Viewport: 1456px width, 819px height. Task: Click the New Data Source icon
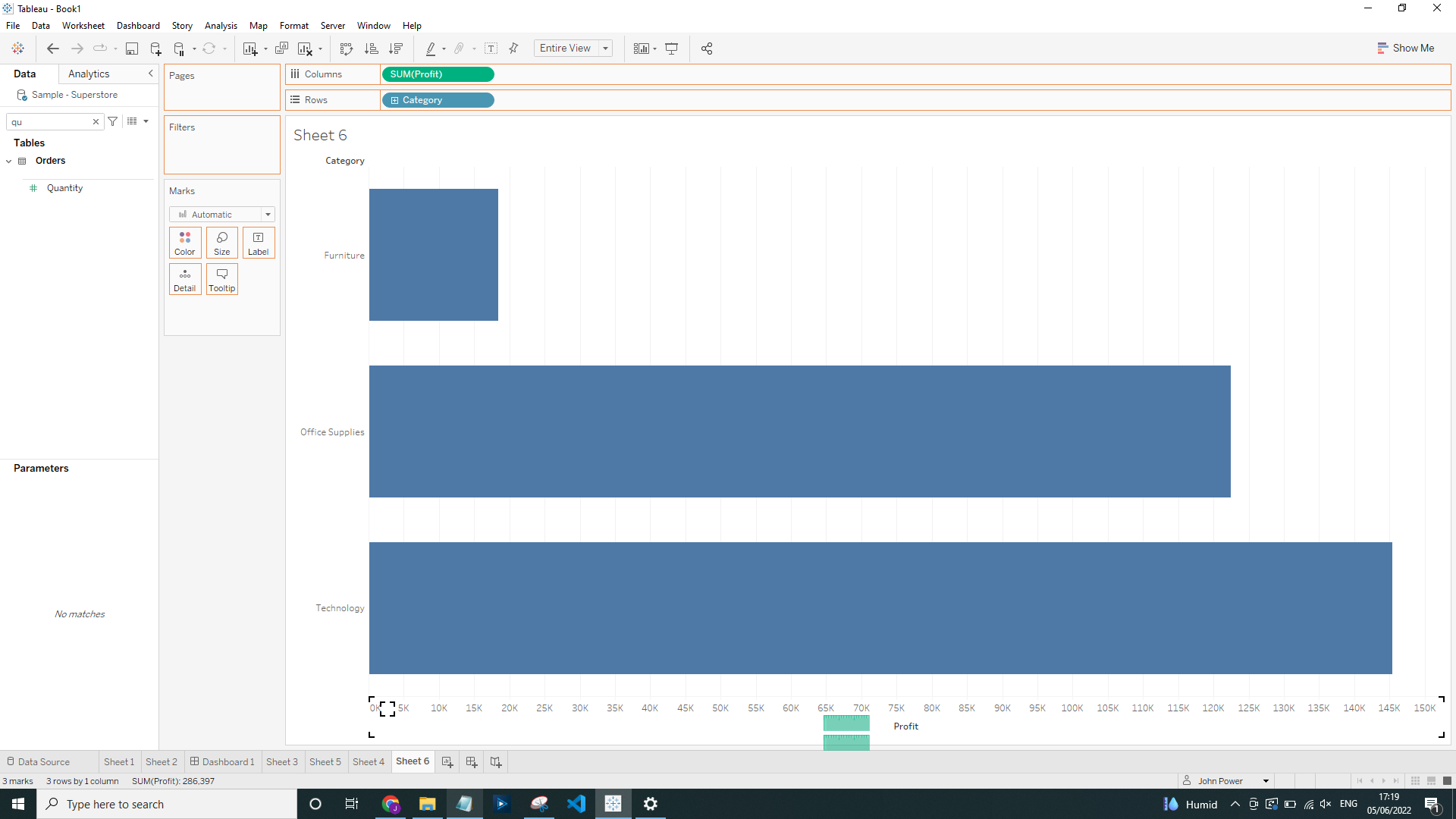(x=155, y=49)
